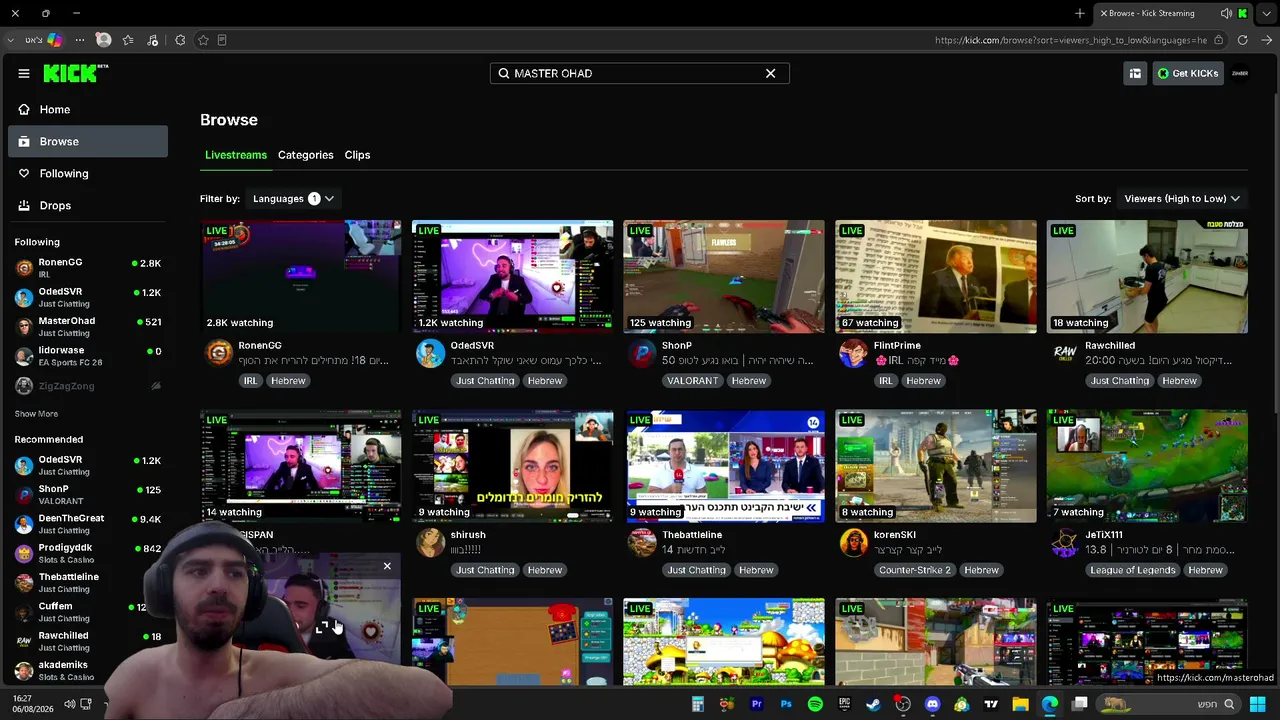Open lidorwase channel in Following list
Viewport: 1280px width, 720px height.
[88, 356]
